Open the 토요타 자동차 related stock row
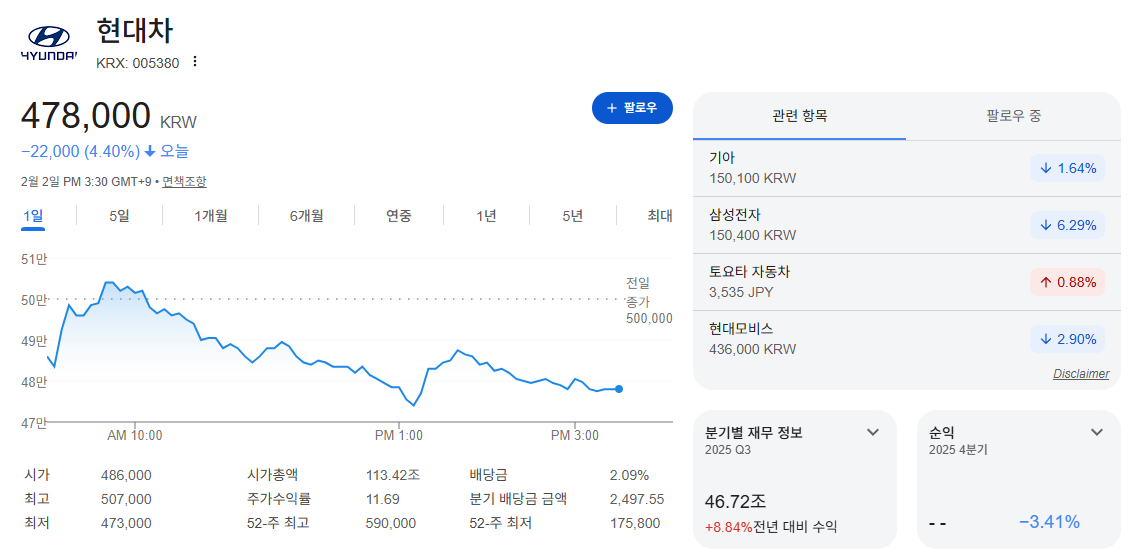This screenshot has height=558, width=1133. (x=907, y=282)
